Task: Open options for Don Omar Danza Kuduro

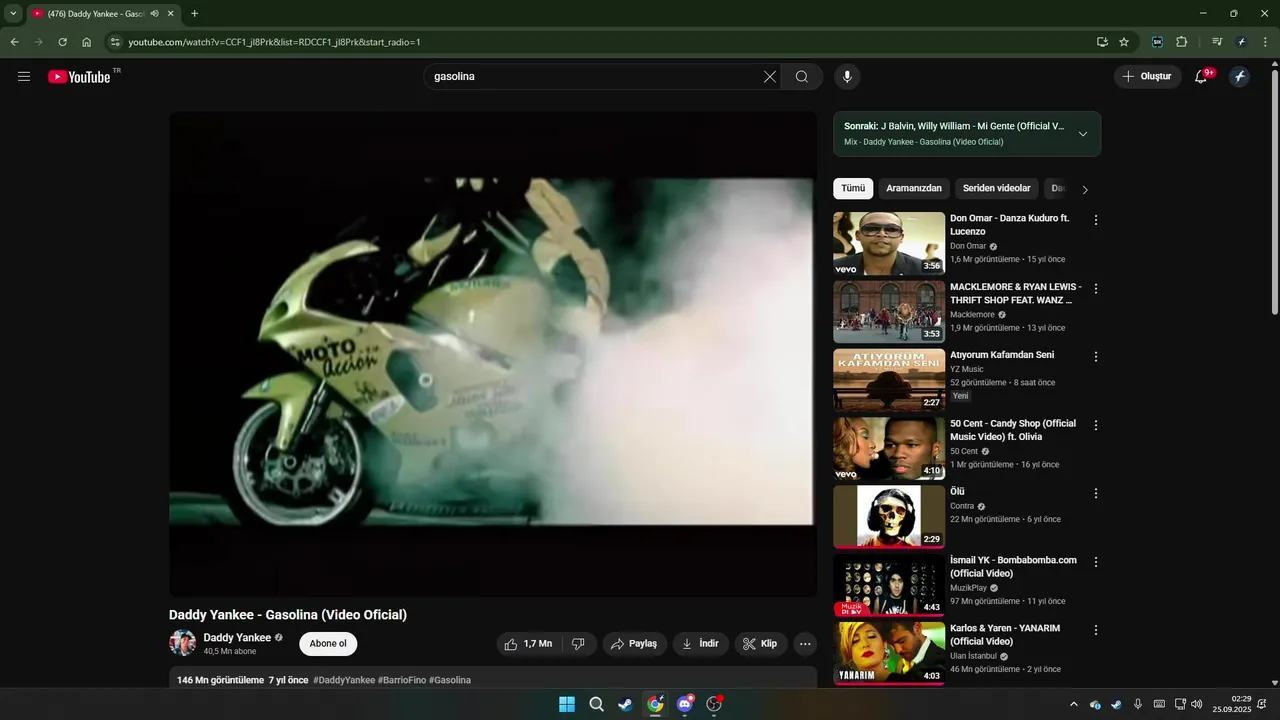Action: [1096, 220]
